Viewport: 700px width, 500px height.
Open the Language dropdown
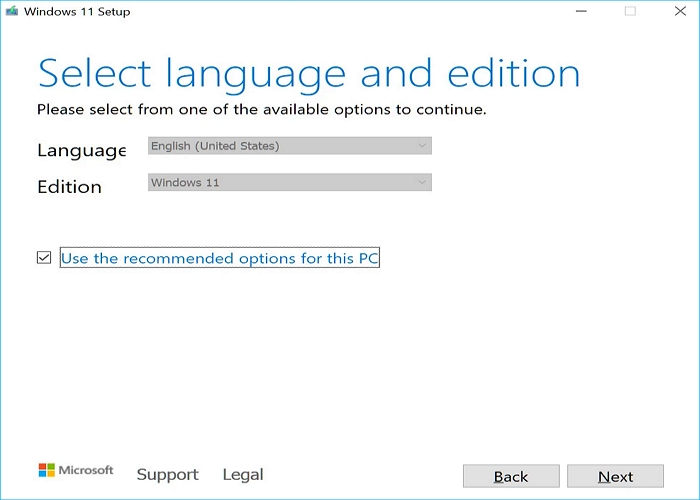[x=290, y=146]
